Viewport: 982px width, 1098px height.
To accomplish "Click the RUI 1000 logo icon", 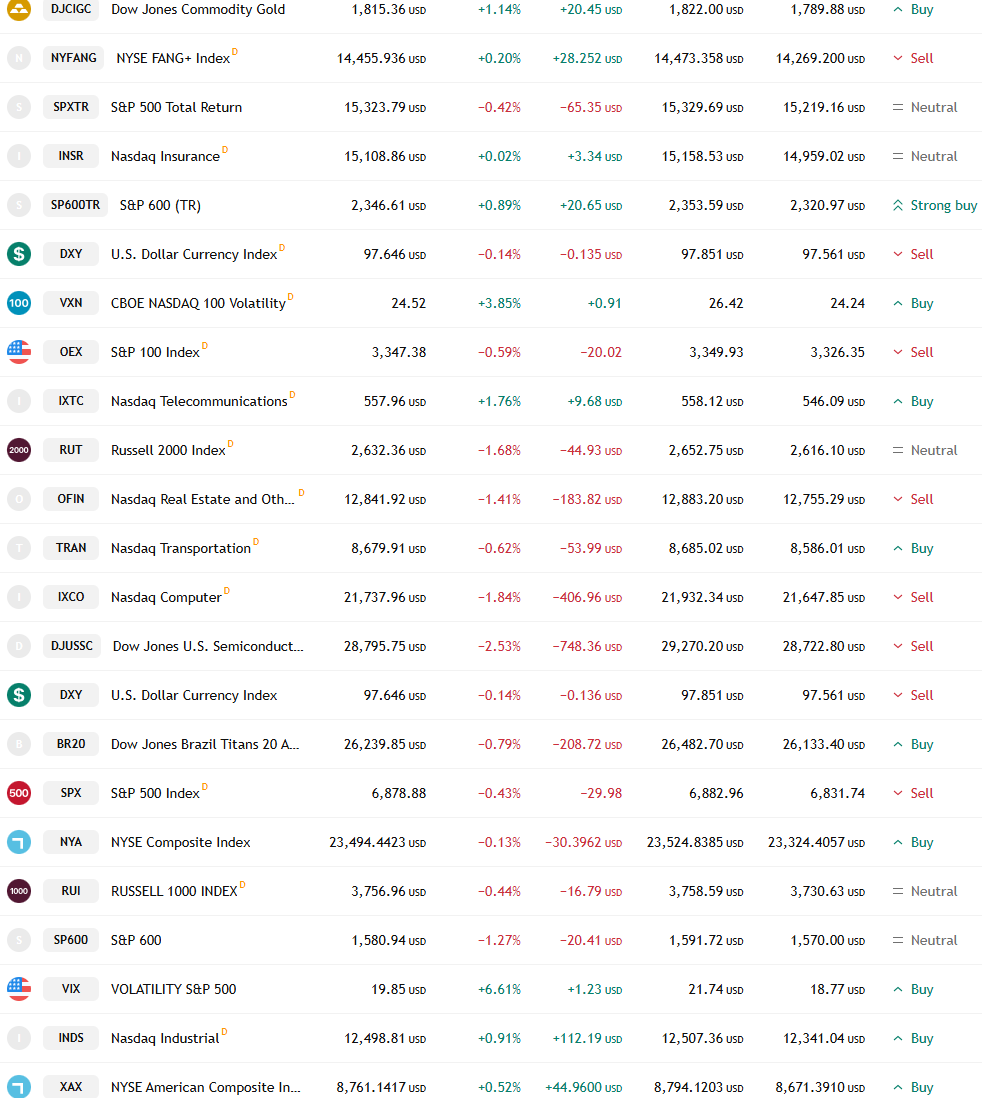I will 19,891.
